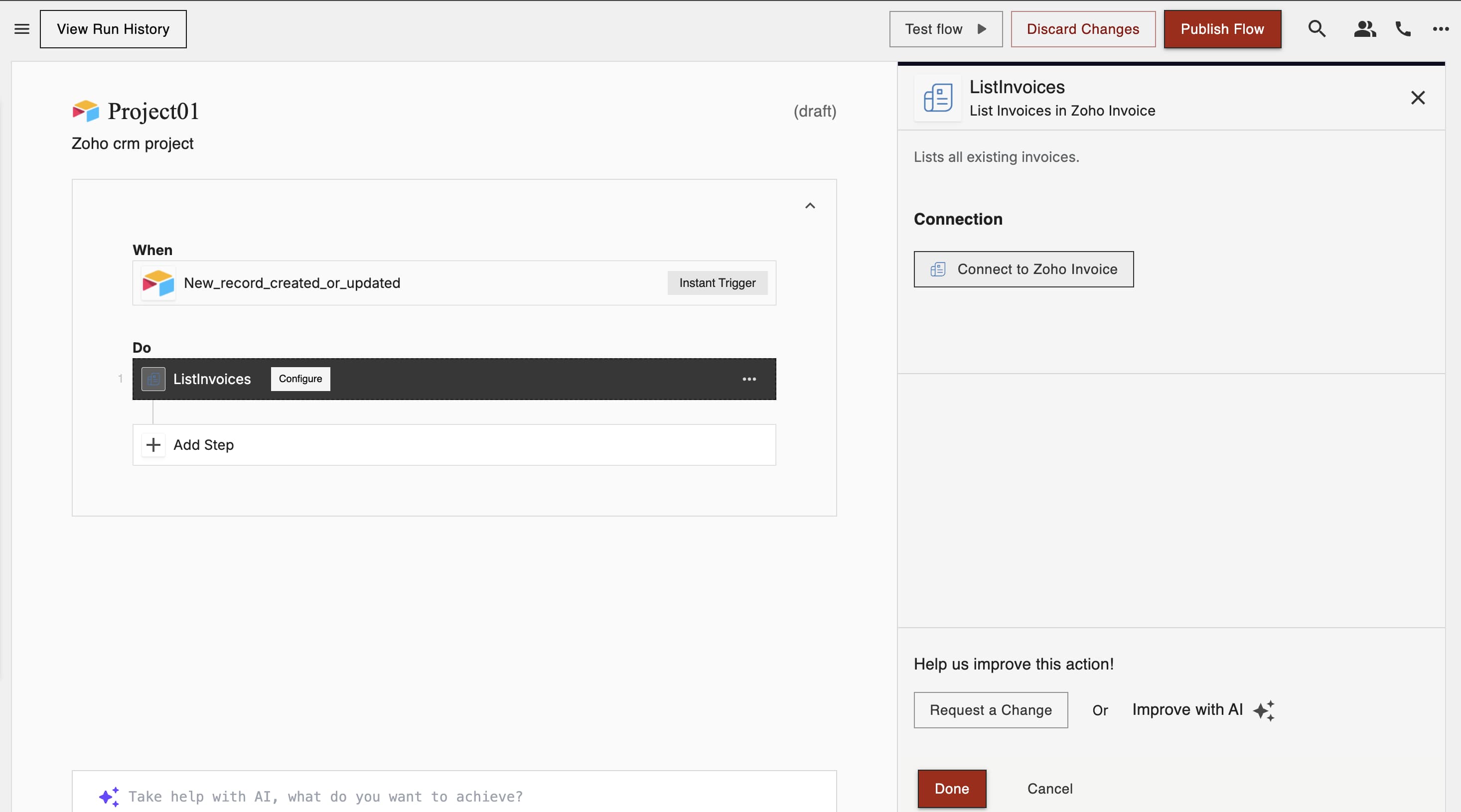Click the trigger's app icon

(158, 283)
